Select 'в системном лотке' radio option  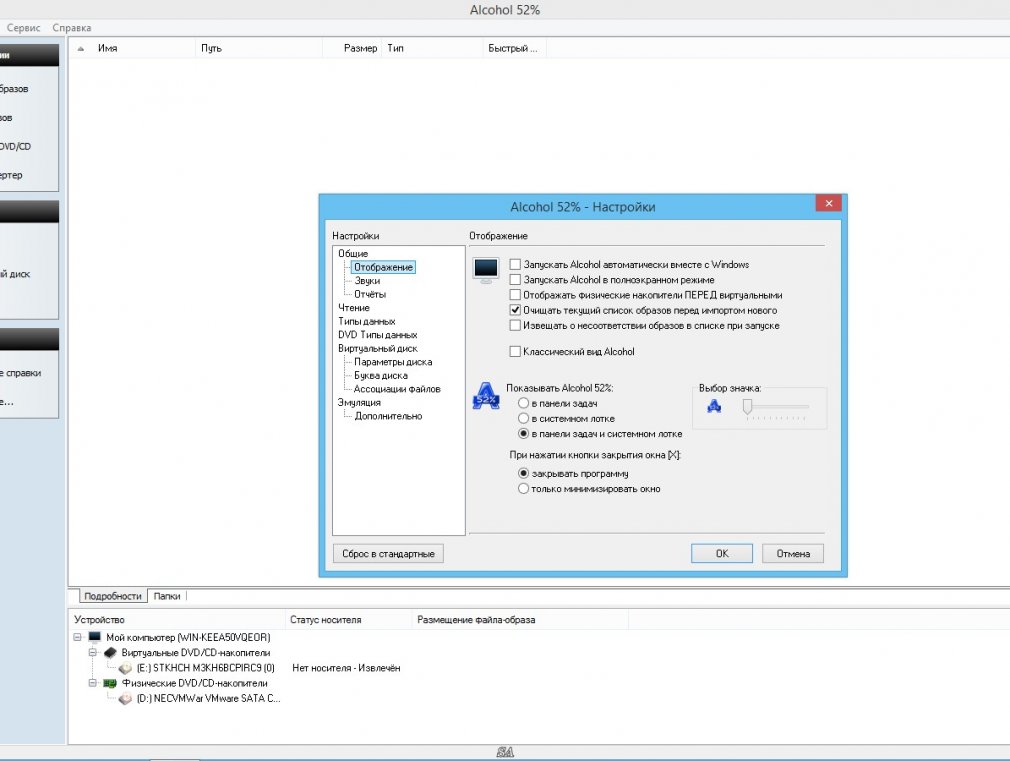pos(524,418)
